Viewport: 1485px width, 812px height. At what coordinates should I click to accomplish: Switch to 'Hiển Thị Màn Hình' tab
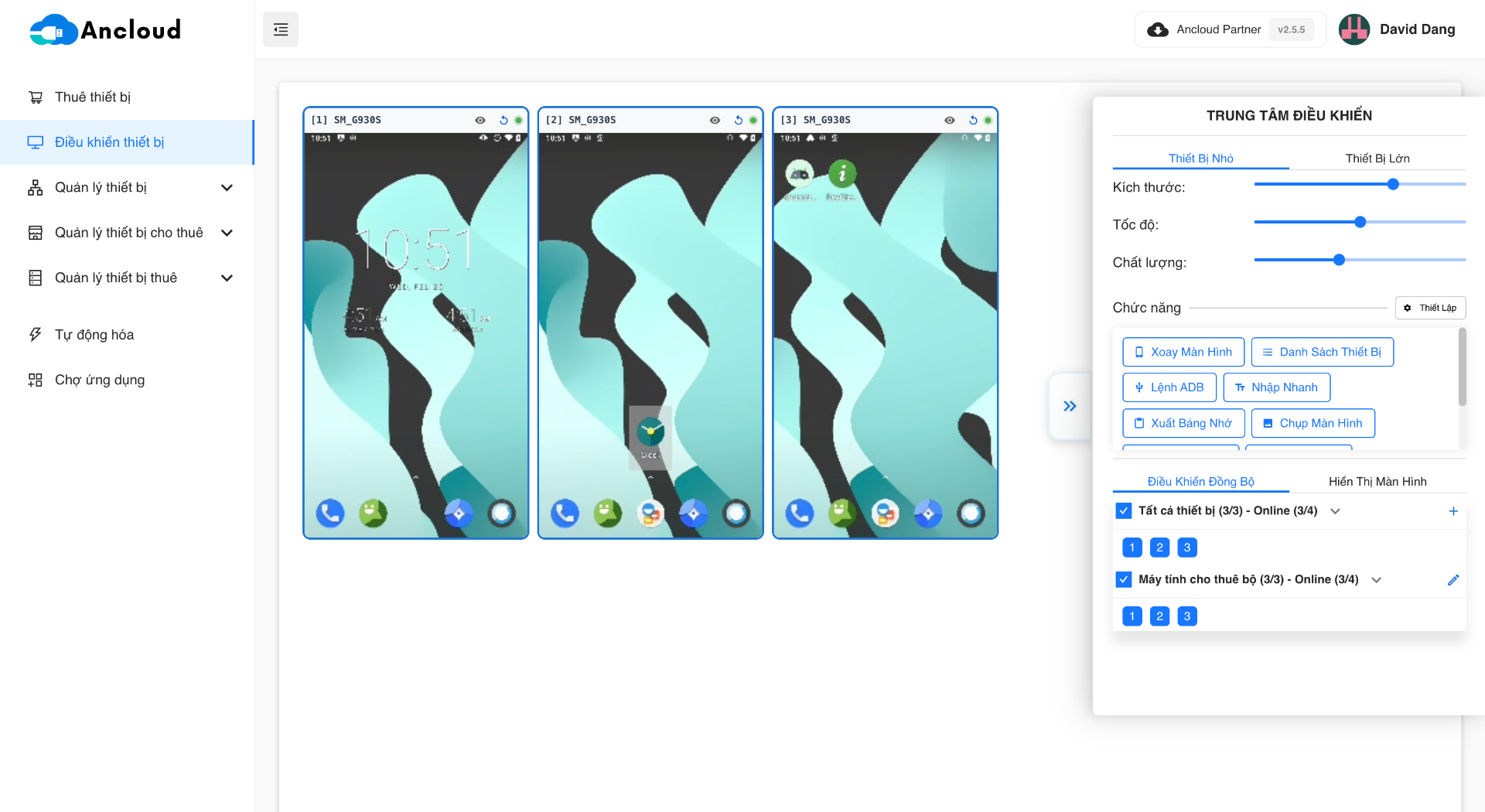[1377, 482]
